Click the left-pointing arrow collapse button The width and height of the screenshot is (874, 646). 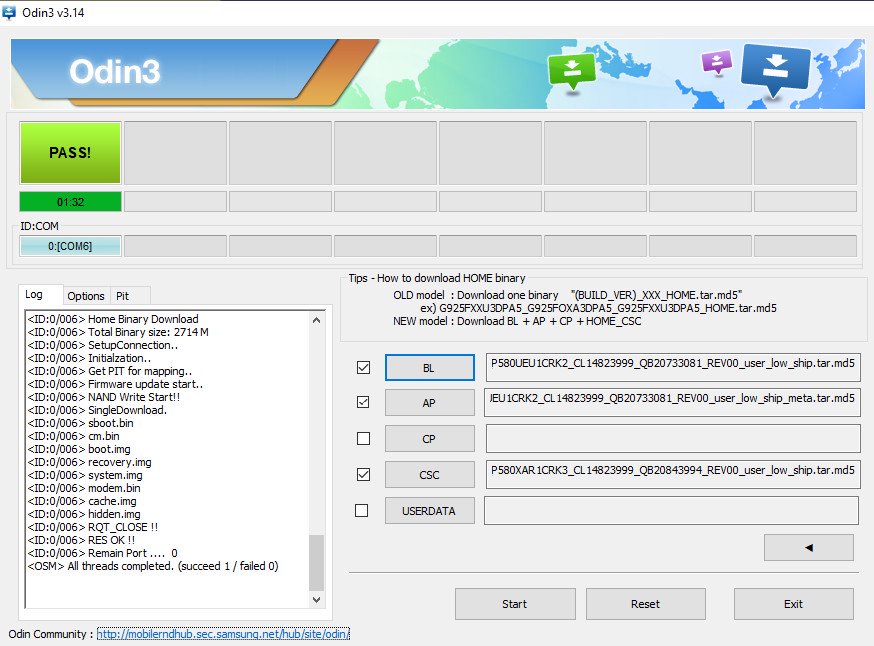pos(808,547)
